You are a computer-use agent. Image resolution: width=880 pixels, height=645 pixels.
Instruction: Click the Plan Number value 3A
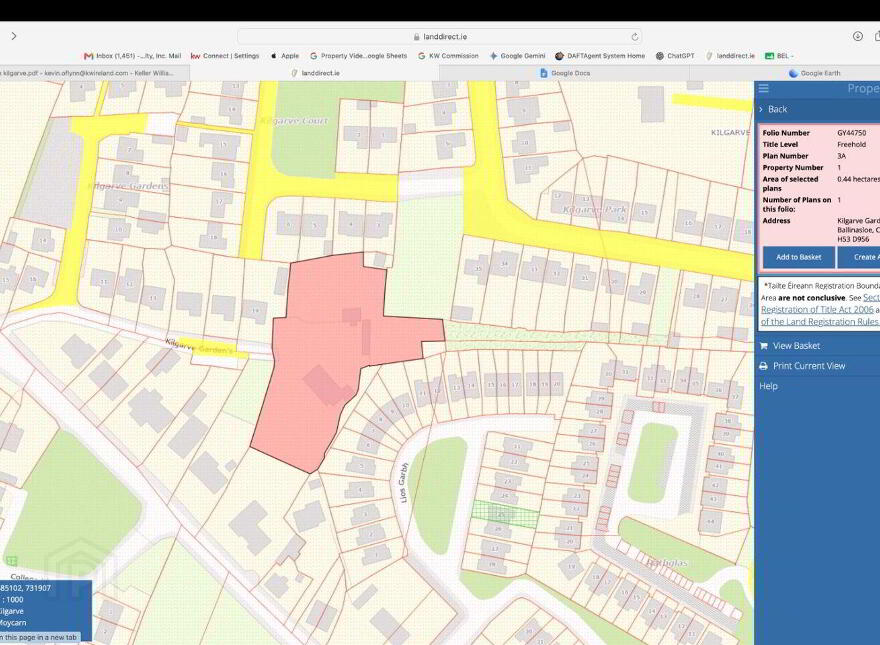point(841,156)
